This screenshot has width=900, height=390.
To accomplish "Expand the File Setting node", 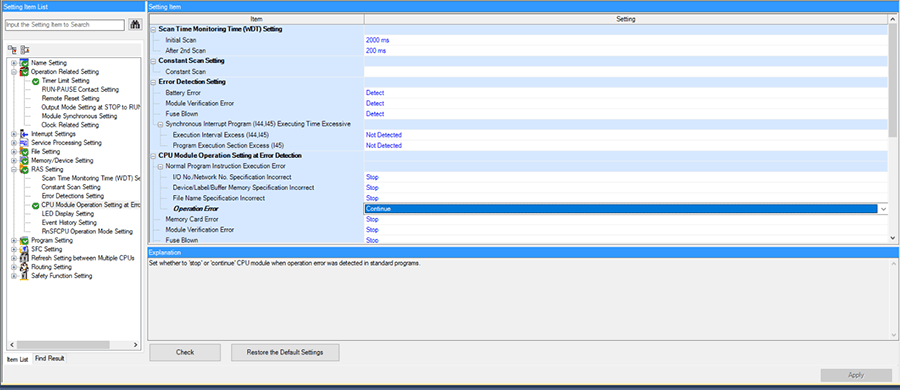I will tap(14, 152).
